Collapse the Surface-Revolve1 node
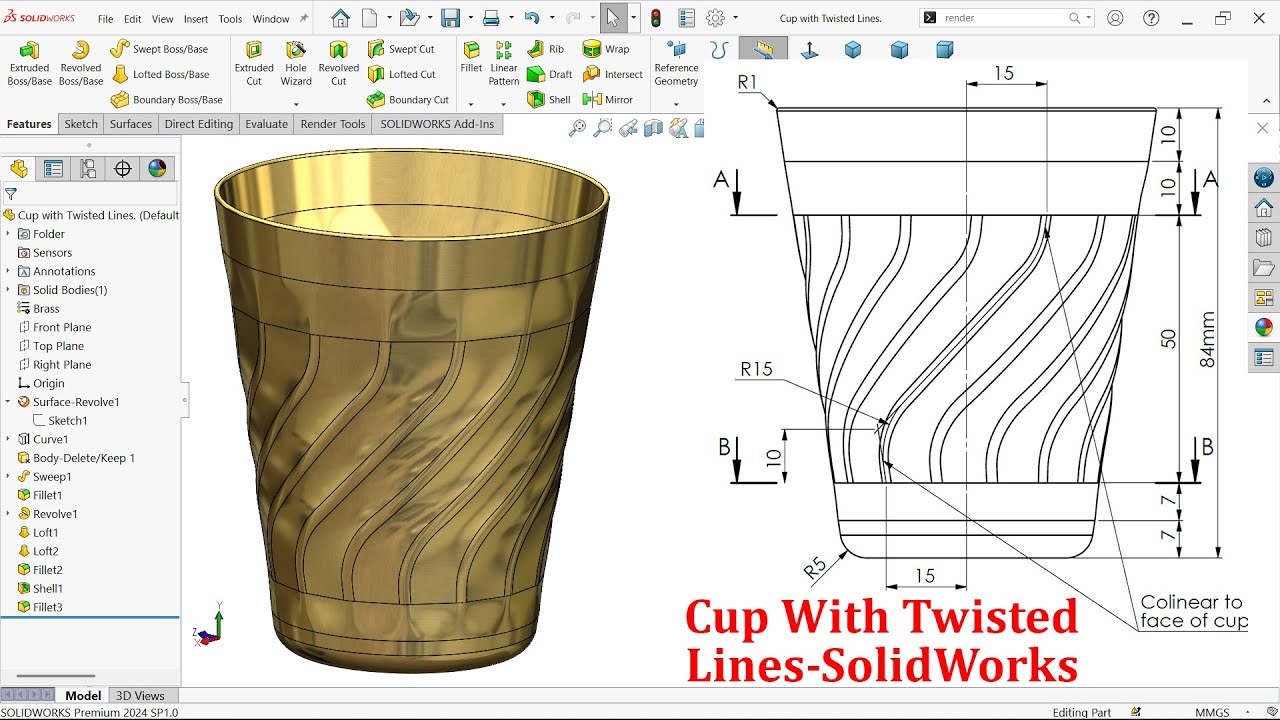Viewport: 1280px width, 720px height. coord(8,402)
